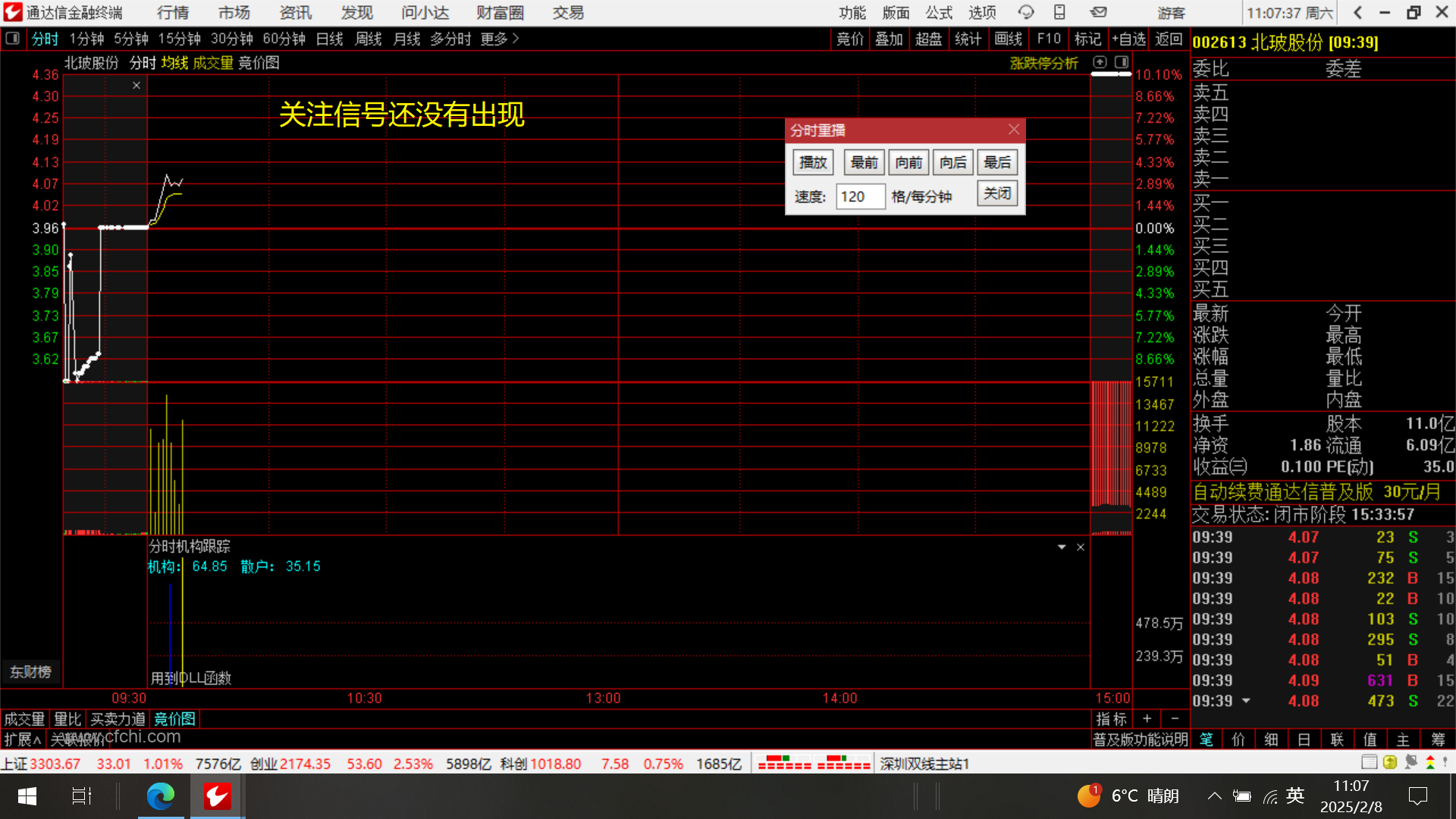The image size is (1456, 819).
Task: Click the traffic-light arrows status icon
Action: 1430,762
